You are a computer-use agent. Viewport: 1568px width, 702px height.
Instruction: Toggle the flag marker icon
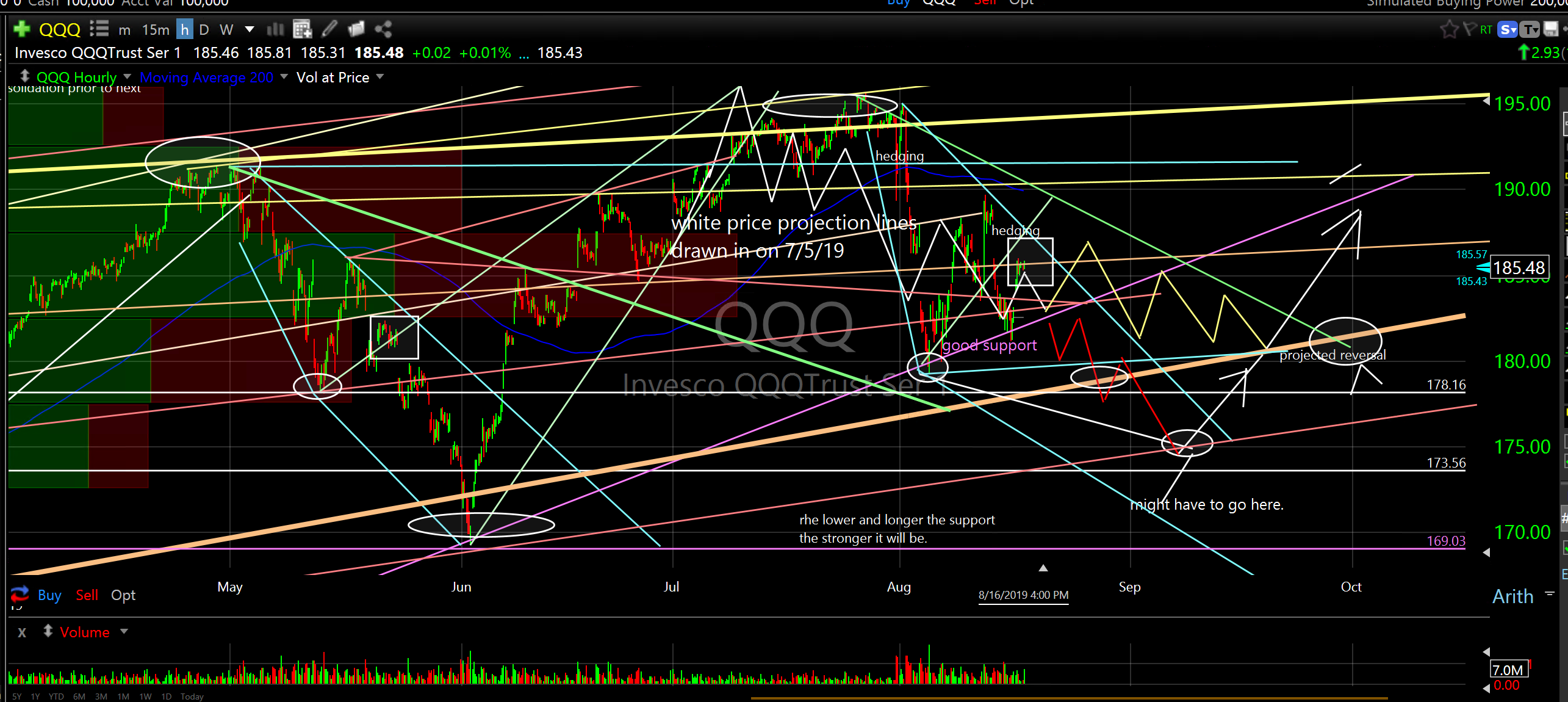pyautogui.click(x=1469, y=29)
